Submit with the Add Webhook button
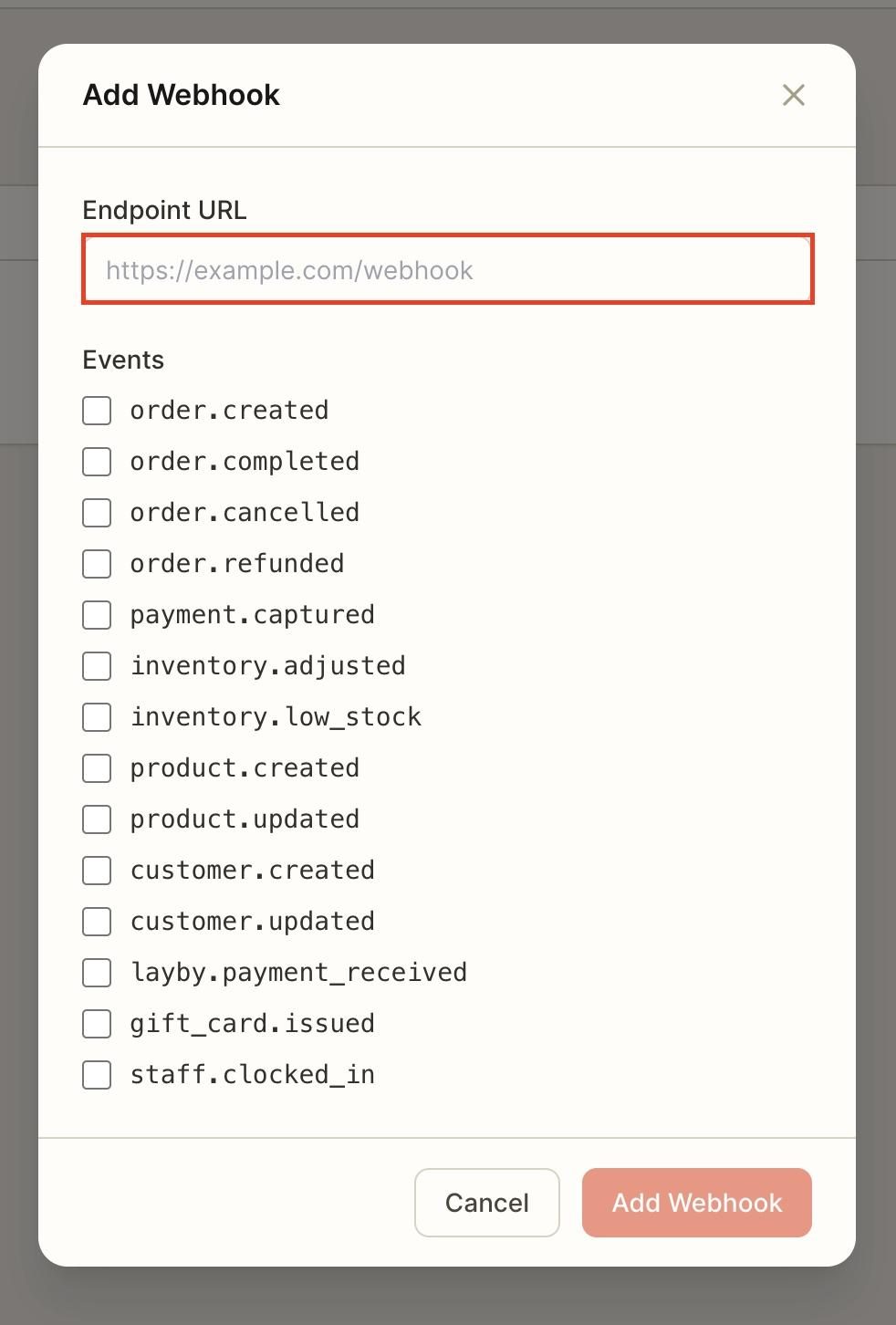 click(x=697, y=1203)
